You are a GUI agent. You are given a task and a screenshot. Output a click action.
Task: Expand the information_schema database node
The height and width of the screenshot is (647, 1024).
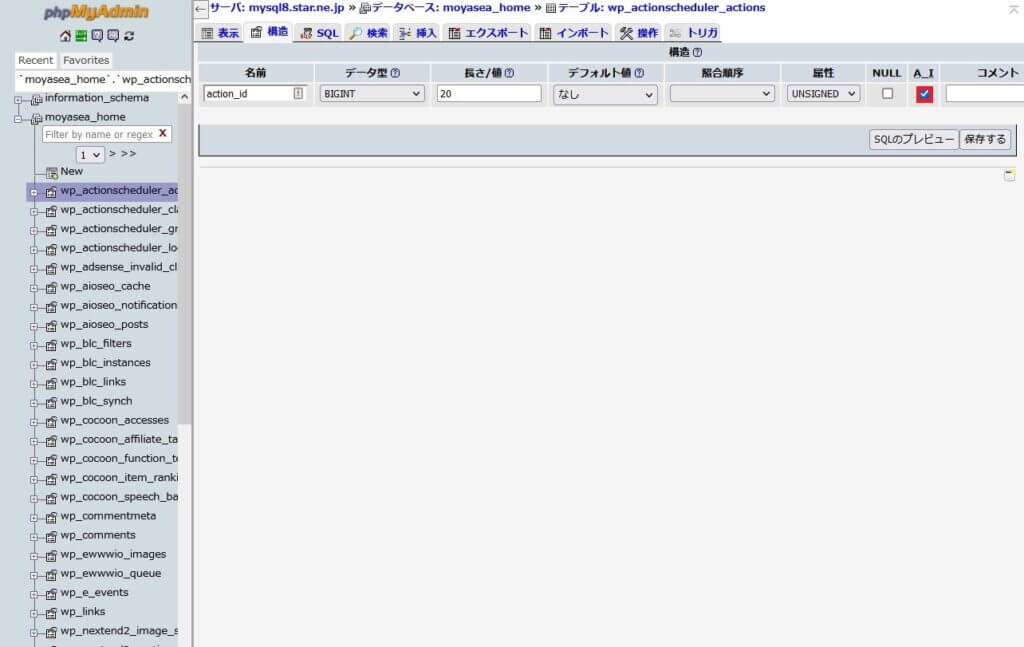[x=19, y=99]
